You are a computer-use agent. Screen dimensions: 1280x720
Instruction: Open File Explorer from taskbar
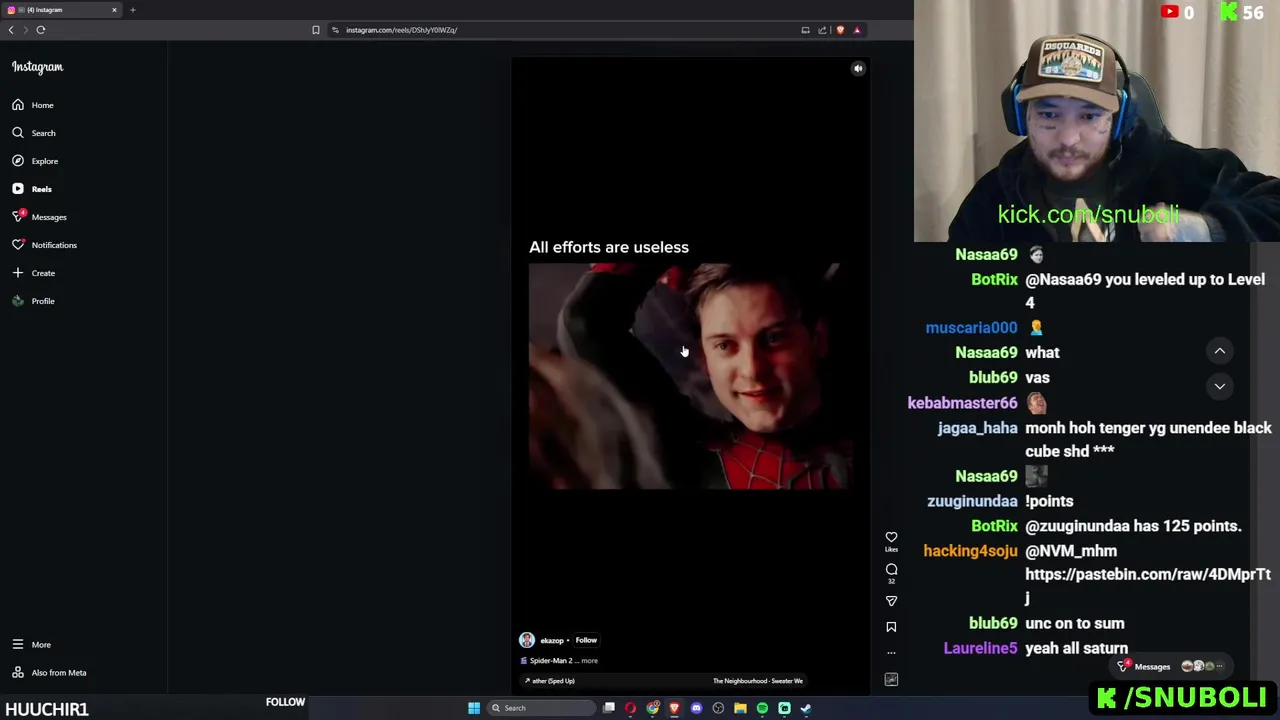click(740, 708)
